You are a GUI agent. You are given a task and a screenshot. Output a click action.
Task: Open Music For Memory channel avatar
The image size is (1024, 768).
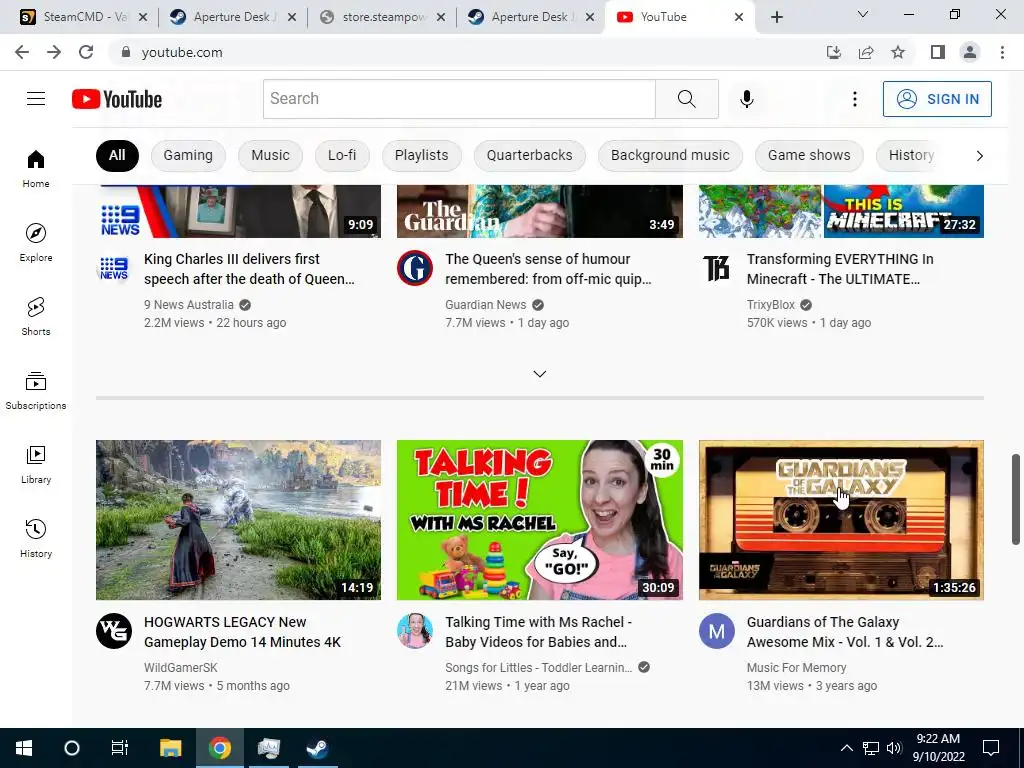point(716,631)
